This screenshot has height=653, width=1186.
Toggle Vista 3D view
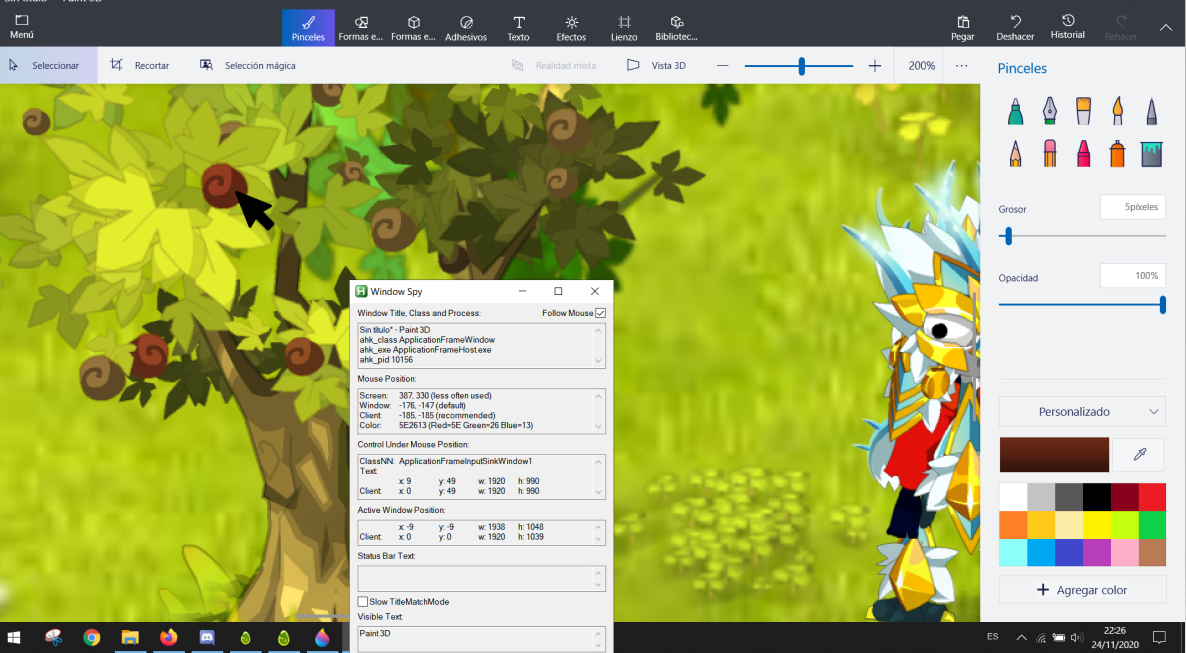657,65
